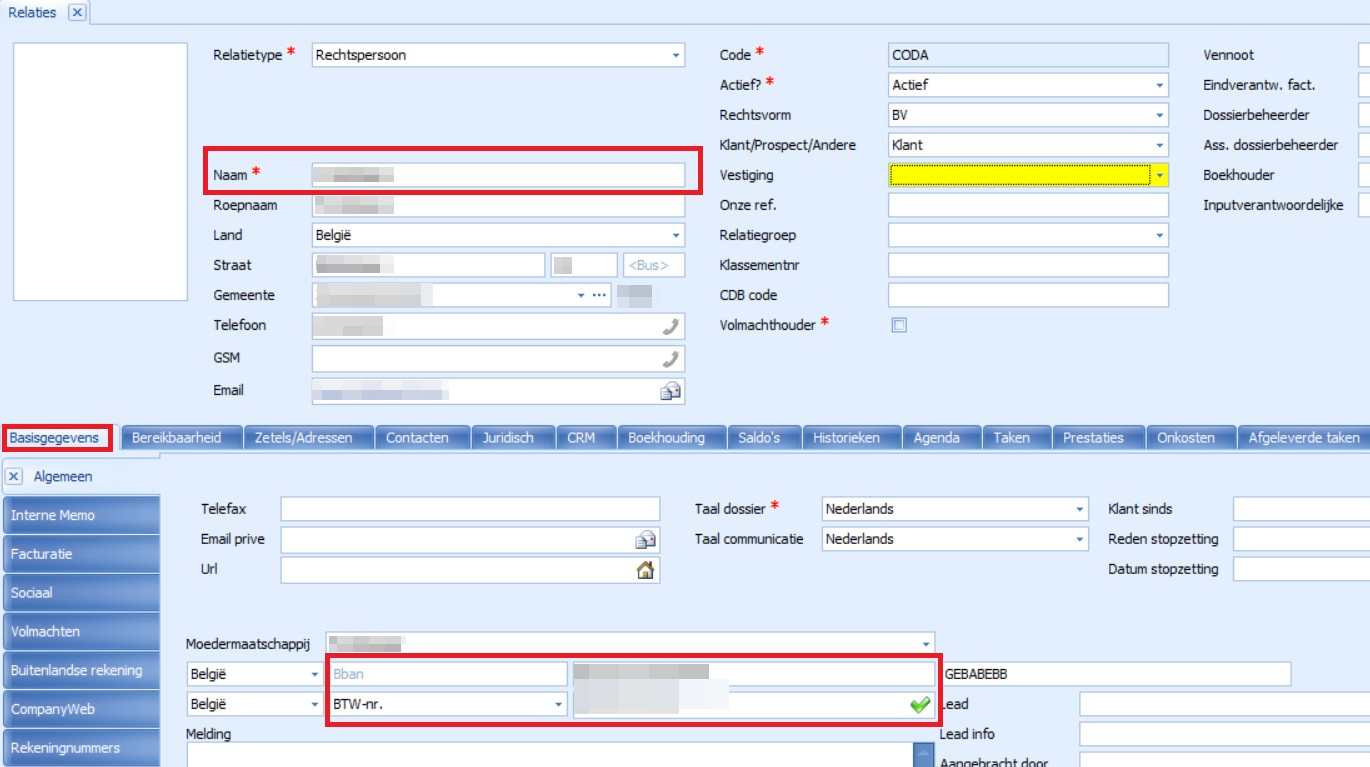Click the green checkmark beside BTW-nr. value
Viewport: 1370px width, 767px height.
pyautogui.click(x=919, y=705)
